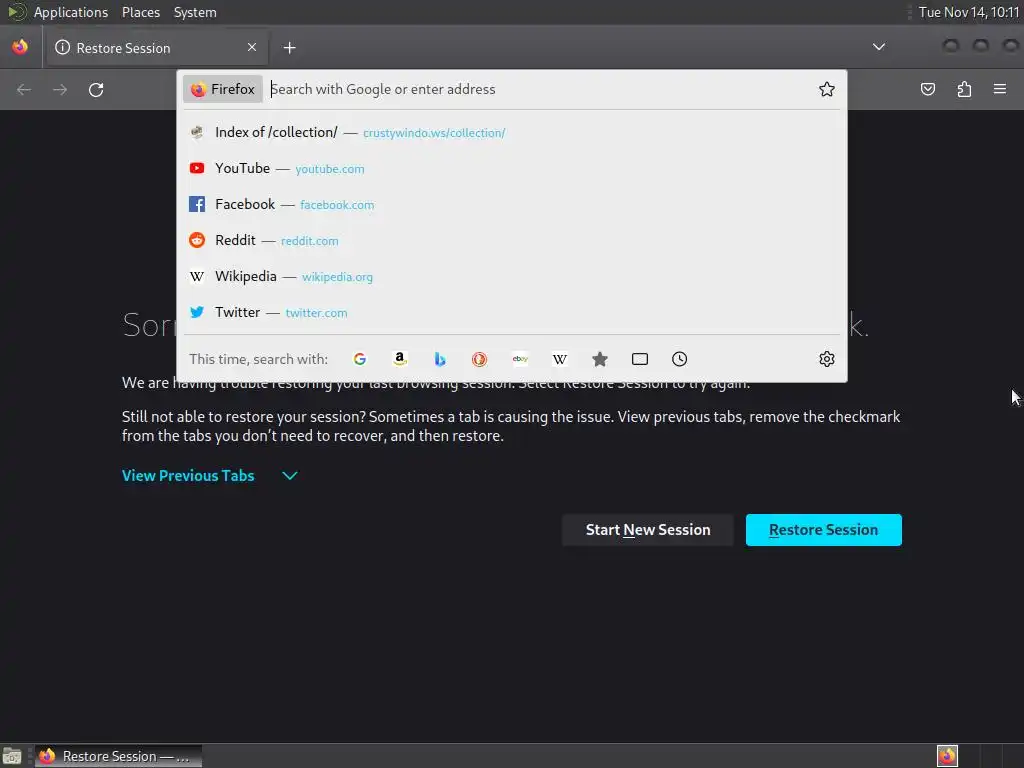The width and height of the screenshot is (1024, 768).
Task: Select Index of /collection/ suggestion
Action: coord(512,133)
